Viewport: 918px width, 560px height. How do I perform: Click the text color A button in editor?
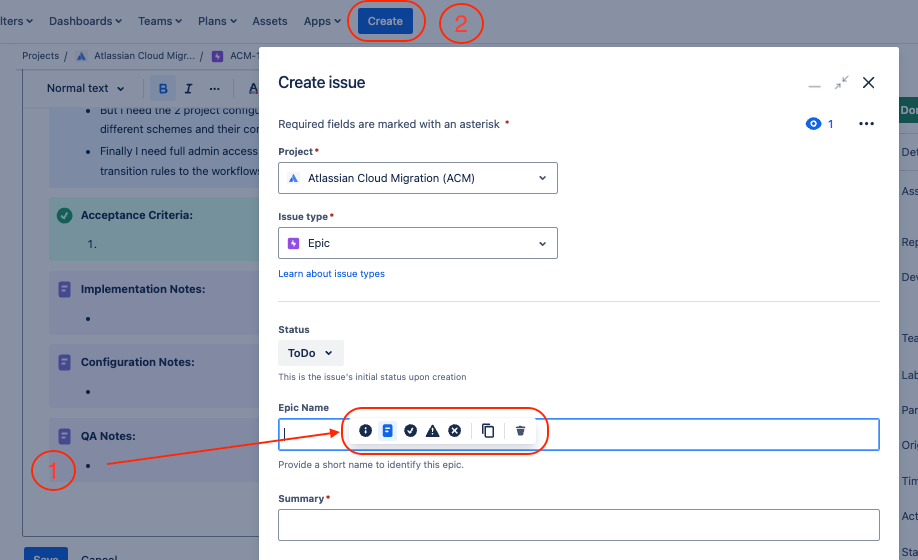pyautogui.click(x=253, y=88)
